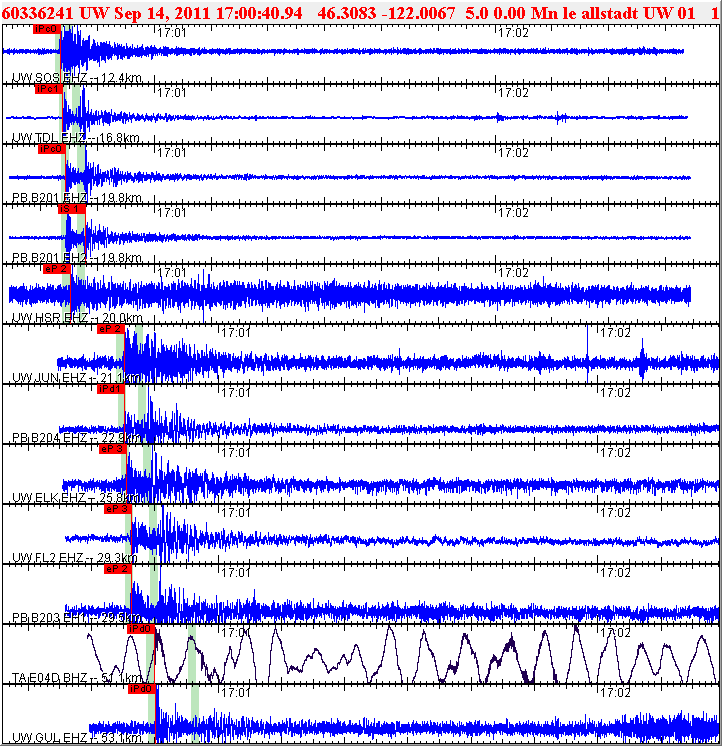This screenshot has height=746, width=722.
Task: Select iPd0 pick flag on E04D trace
Action: coord(141,629)
